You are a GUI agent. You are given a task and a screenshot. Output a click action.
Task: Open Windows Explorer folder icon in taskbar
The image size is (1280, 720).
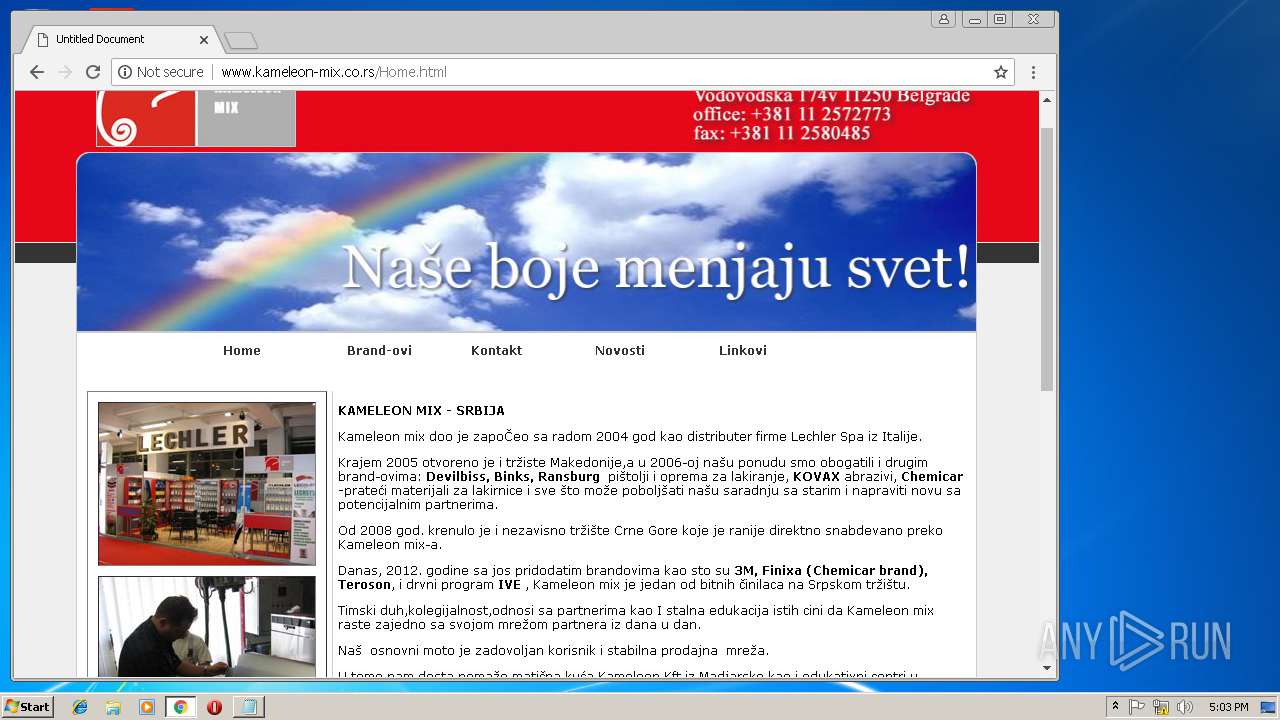click(113, 707)
